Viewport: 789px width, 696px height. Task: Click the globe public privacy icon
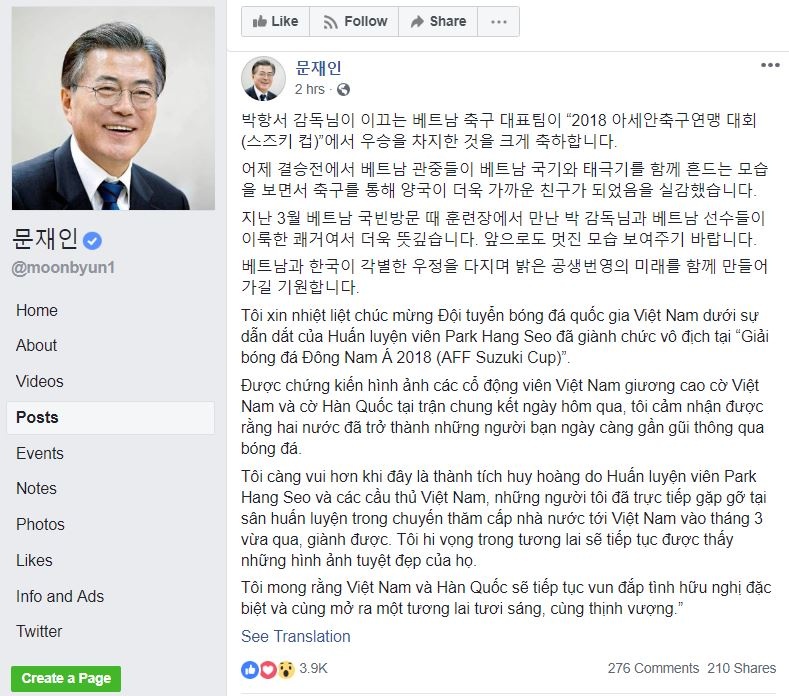(343, 90)
